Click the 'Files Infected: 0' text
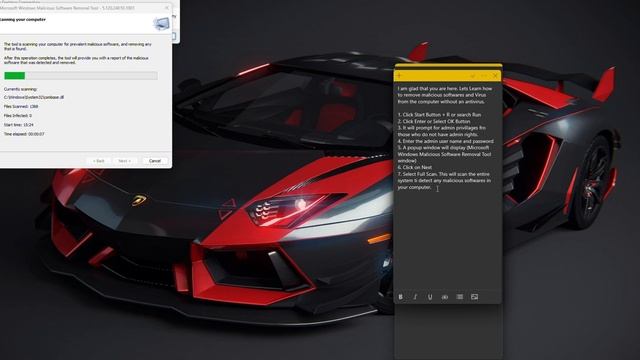This screenshot has height=360, width=640. (x=18, y=116)
